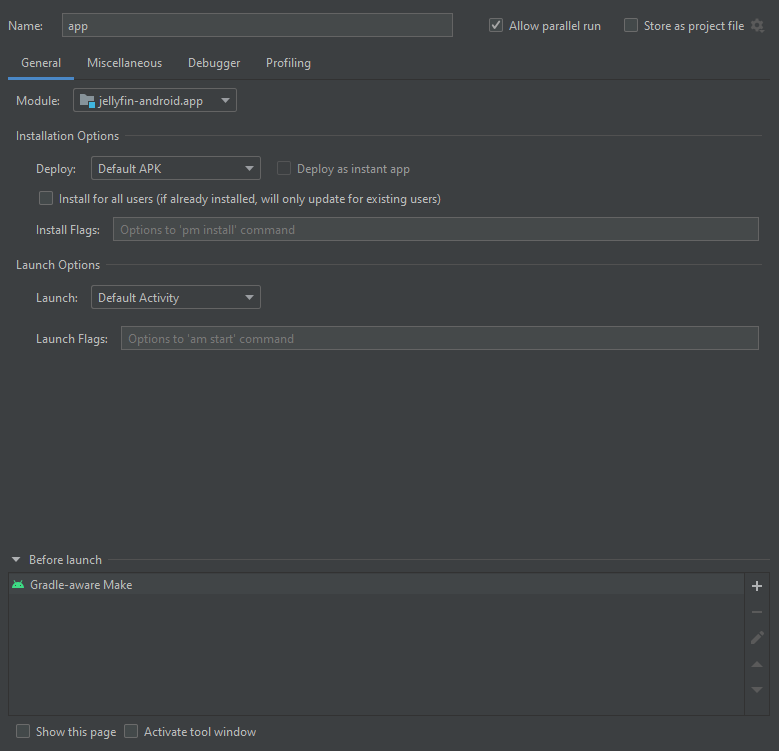Select the Gradle-aware Make android icon
The width and height of the screenshot is (779, 751).
tap(18, 585)
